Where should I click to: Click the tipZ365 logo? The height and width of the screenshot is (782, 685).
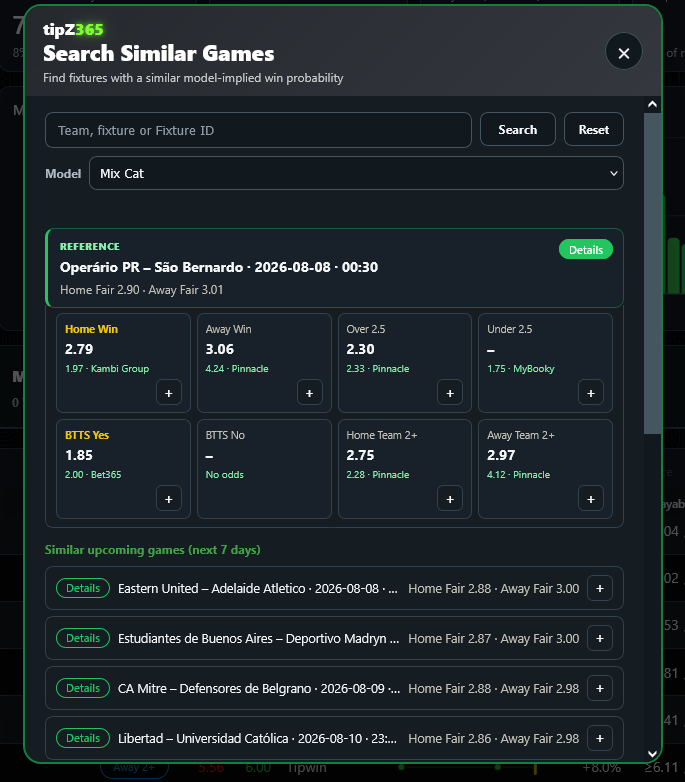(x=73, y=30)
